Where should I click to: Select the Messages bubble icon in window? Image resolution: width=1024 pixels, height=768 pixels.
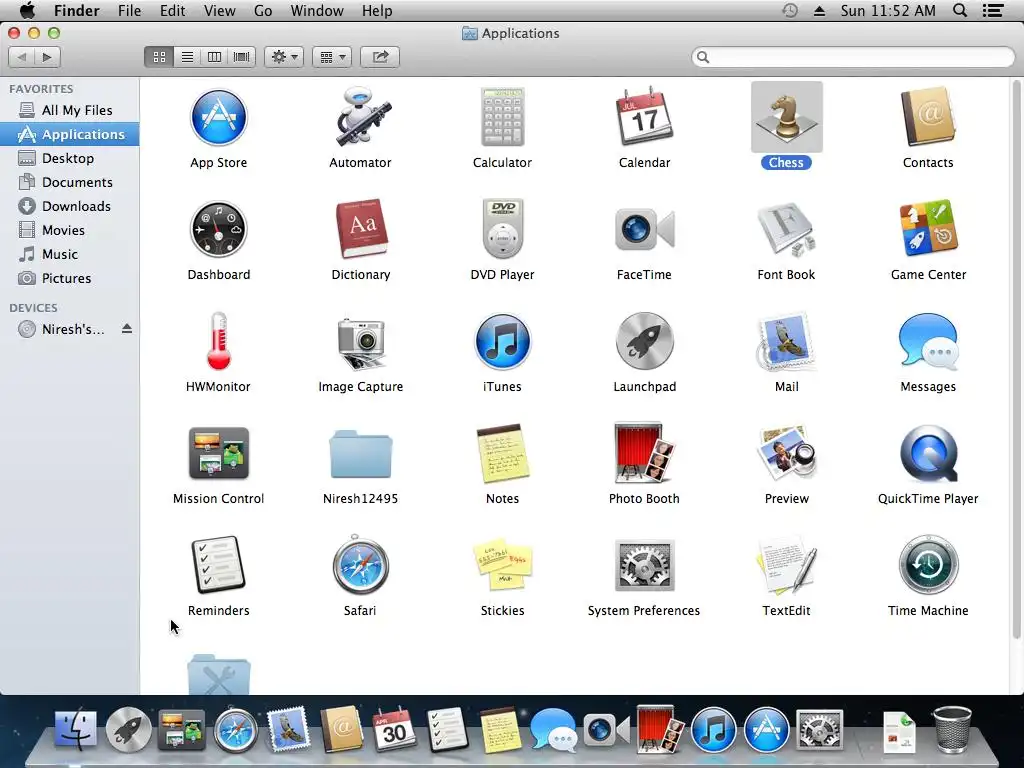point(928,342)
